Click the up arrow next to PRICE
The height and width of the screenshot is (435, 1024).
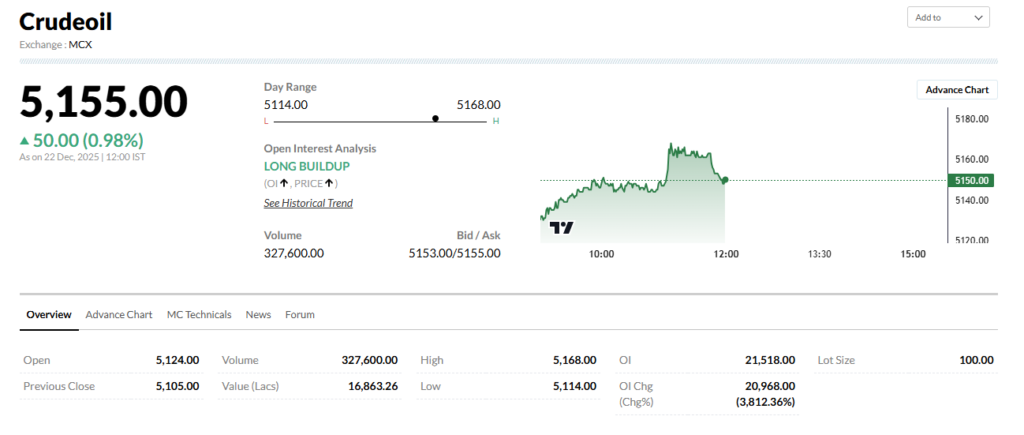pyautogui.click(x=328, y=184)
